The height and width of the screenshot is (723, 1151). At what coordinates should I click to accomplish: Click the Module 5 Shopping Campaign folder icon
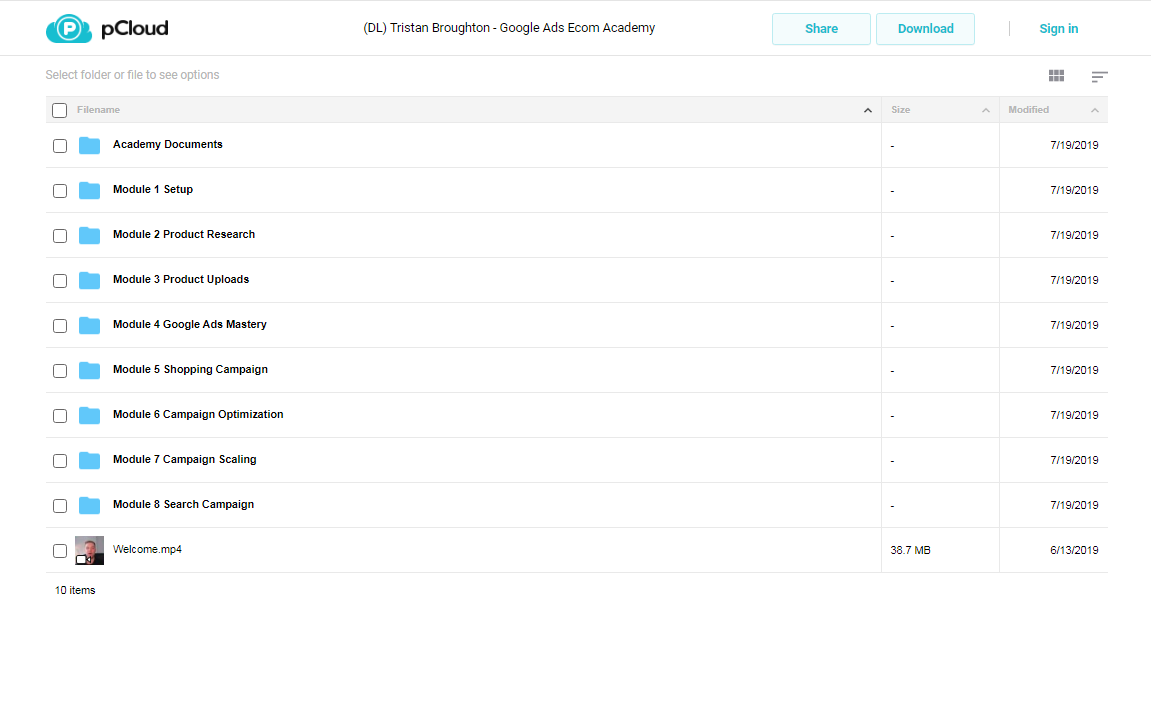click(90, 370)
